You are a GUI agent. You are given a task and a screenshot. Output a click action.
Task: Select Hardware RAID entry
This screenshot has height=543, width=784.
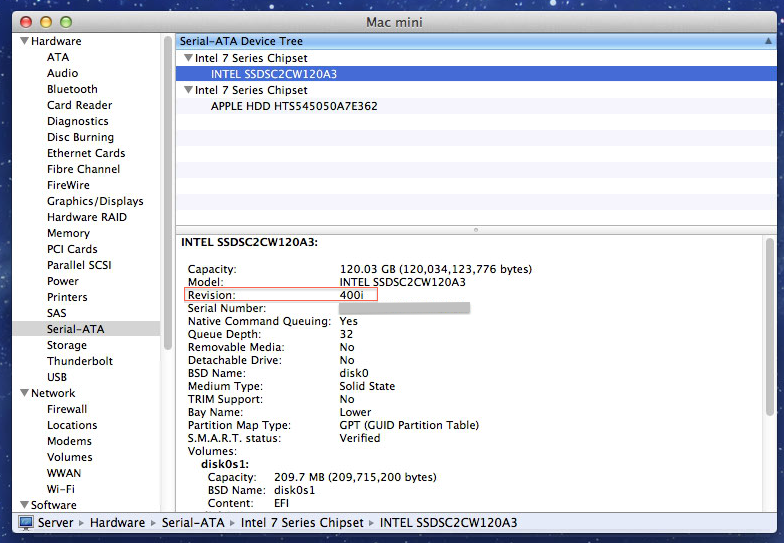(87, 217)
